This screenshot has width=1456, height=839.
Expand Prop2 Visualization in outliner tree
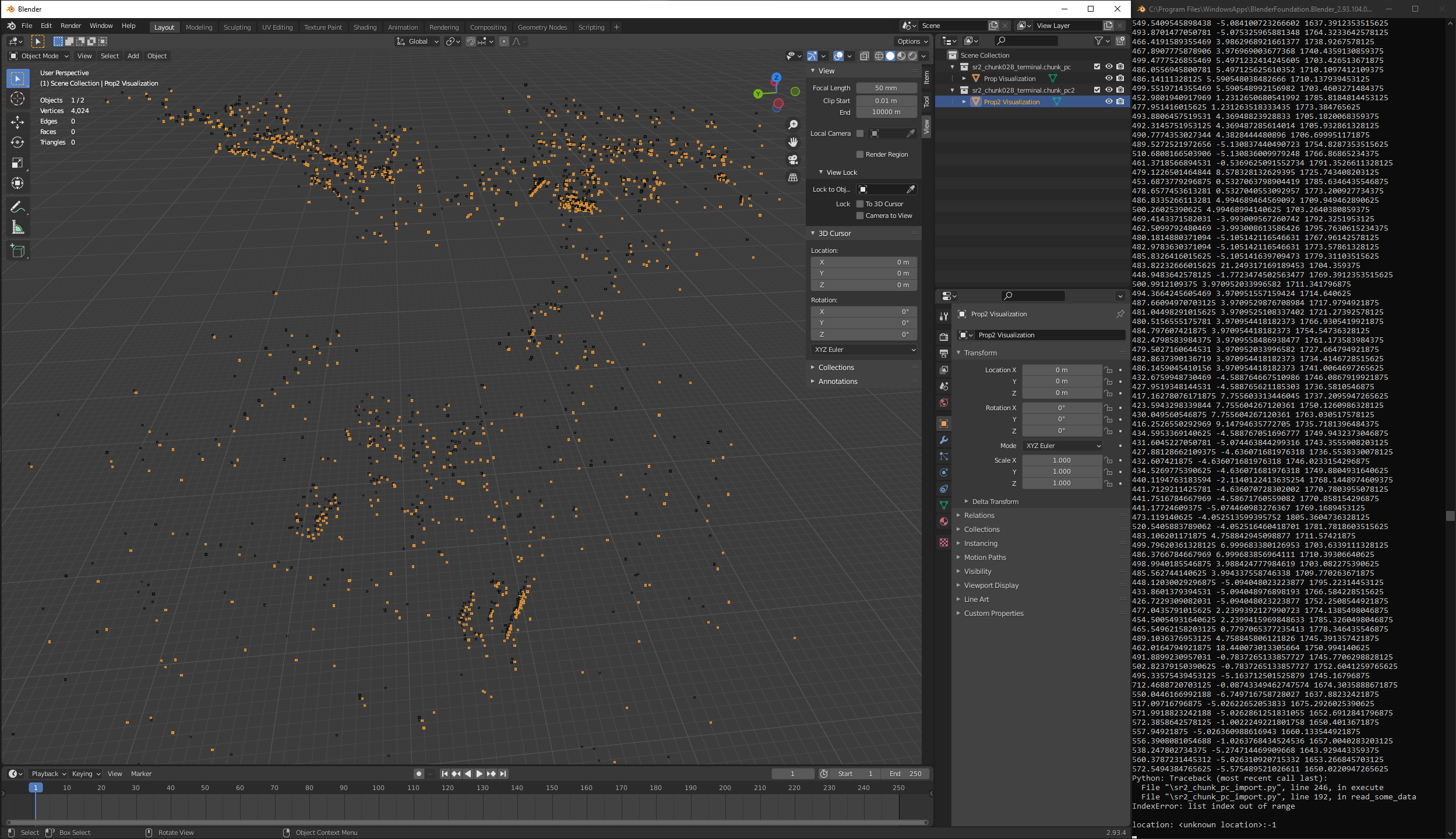(964, 101)
